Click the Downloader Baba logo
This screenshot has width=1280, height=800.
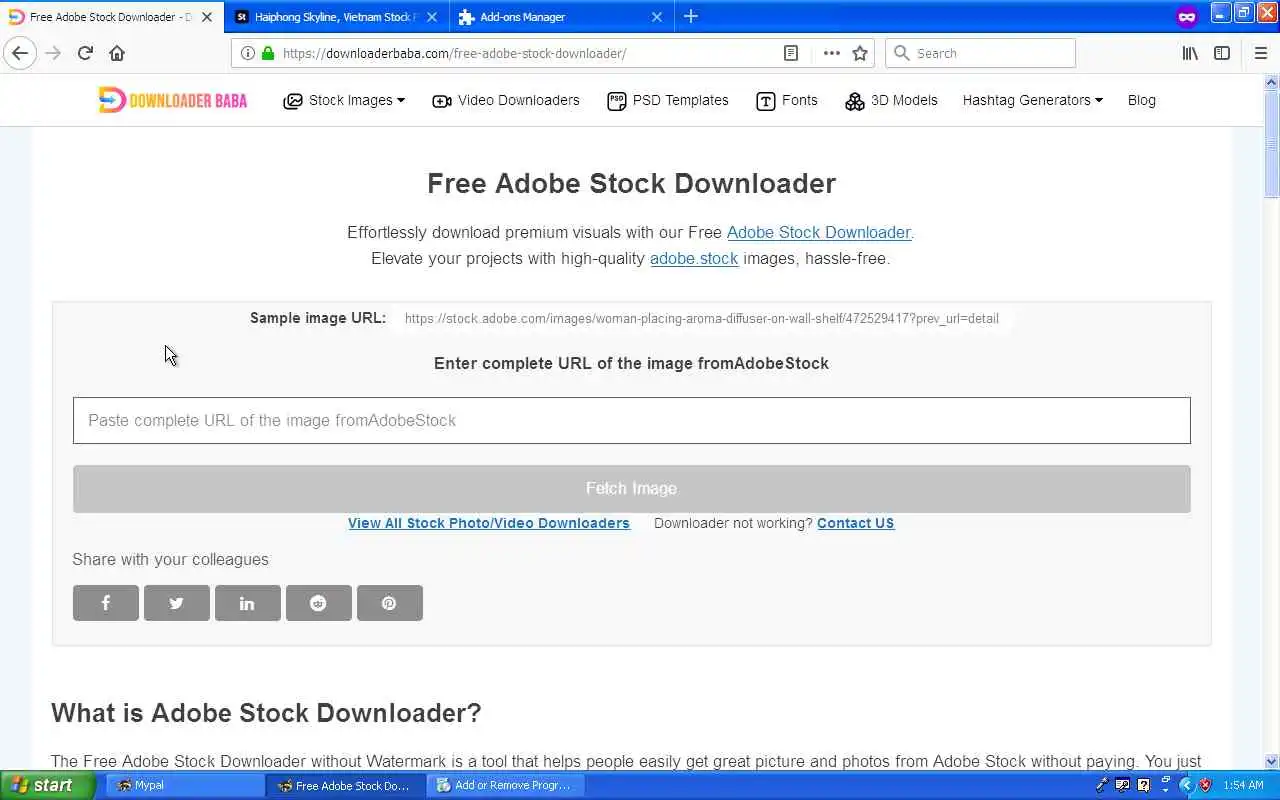173,100
